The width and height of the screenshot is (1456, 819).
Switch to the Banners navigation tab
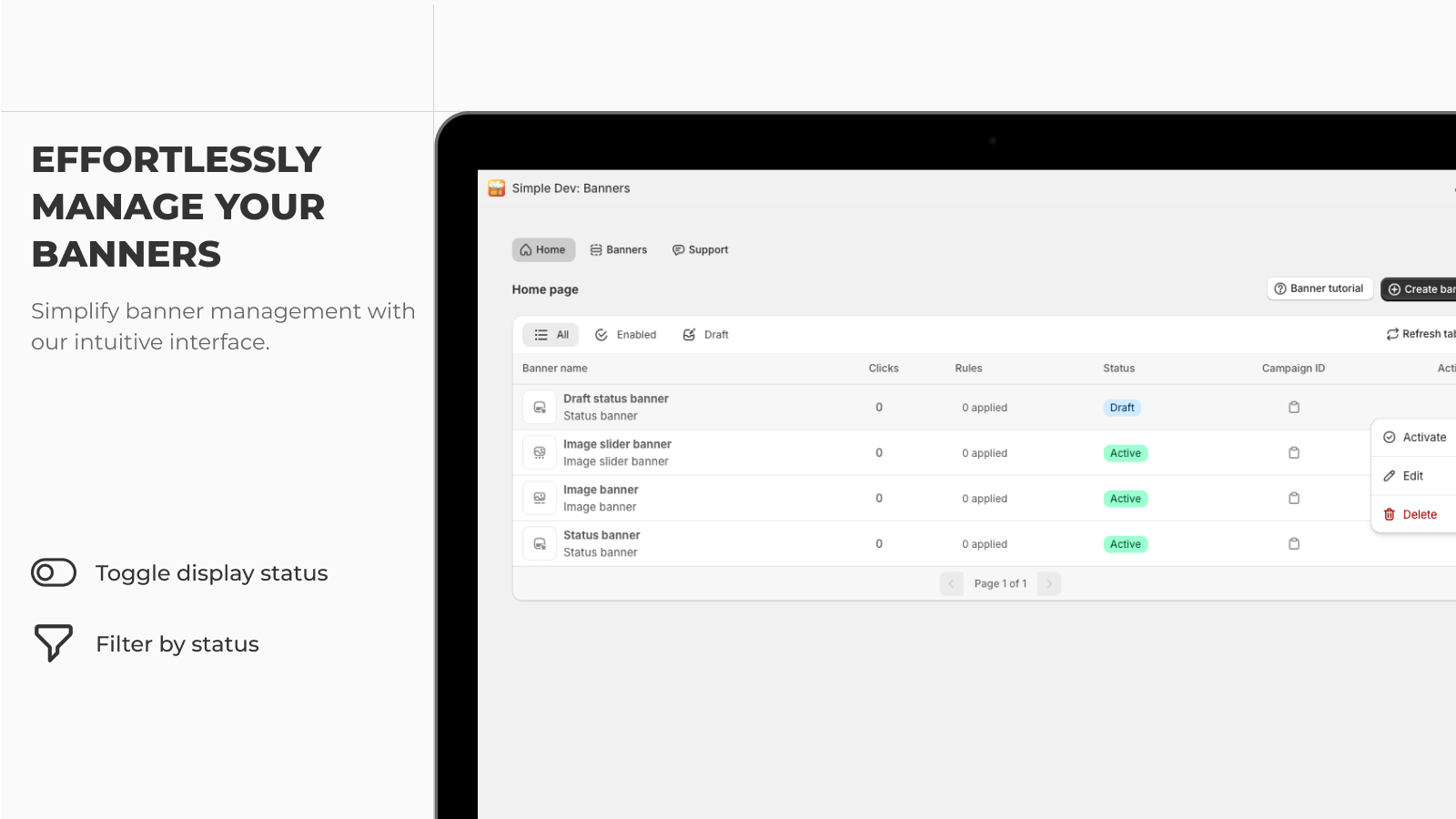point(619,250)
